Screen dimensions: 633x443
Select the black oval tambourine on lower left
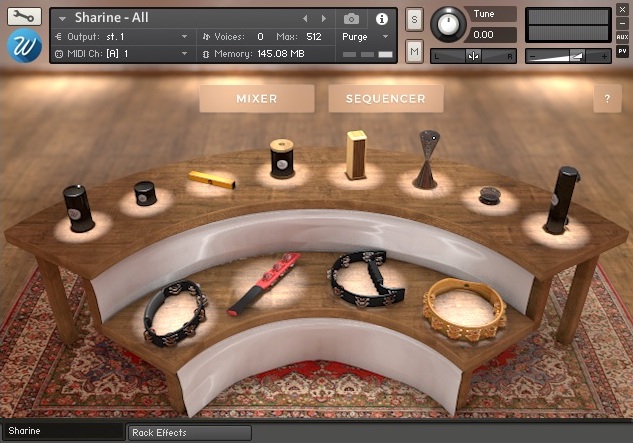pyautogui.click(x=175, y=313)
